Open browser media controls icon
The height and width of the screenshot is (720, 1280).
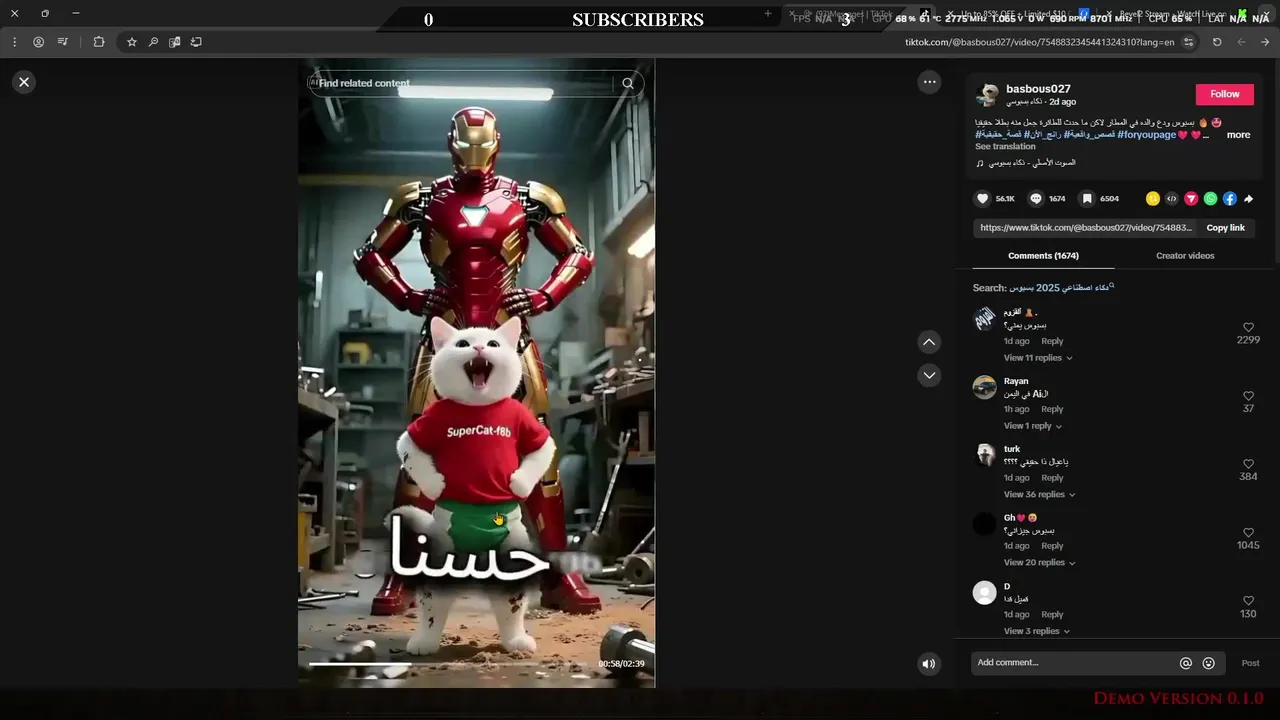click(x=63, y=42)
